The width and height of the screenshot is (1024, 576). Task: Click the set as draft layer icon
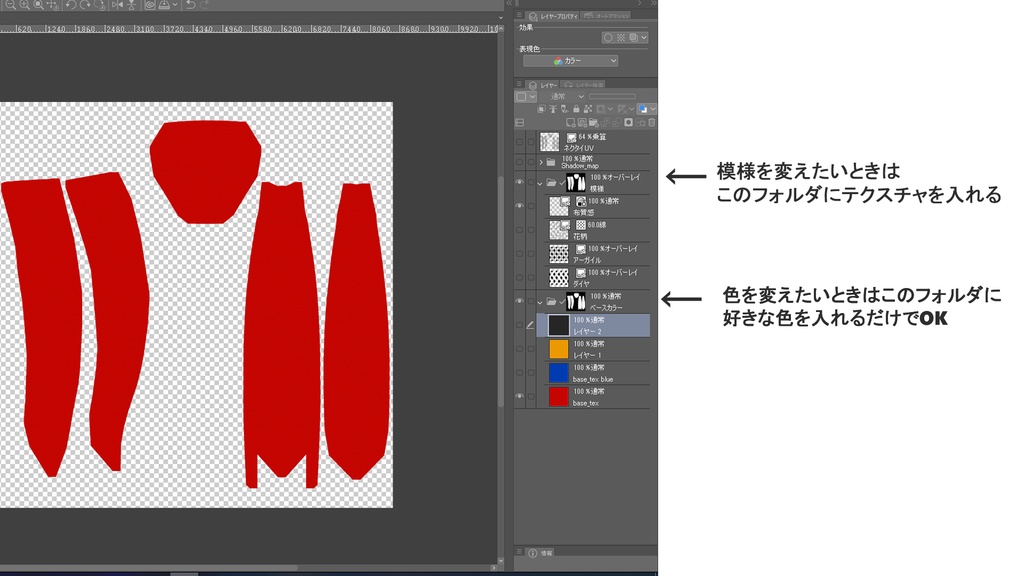click(x=564, y=109)
